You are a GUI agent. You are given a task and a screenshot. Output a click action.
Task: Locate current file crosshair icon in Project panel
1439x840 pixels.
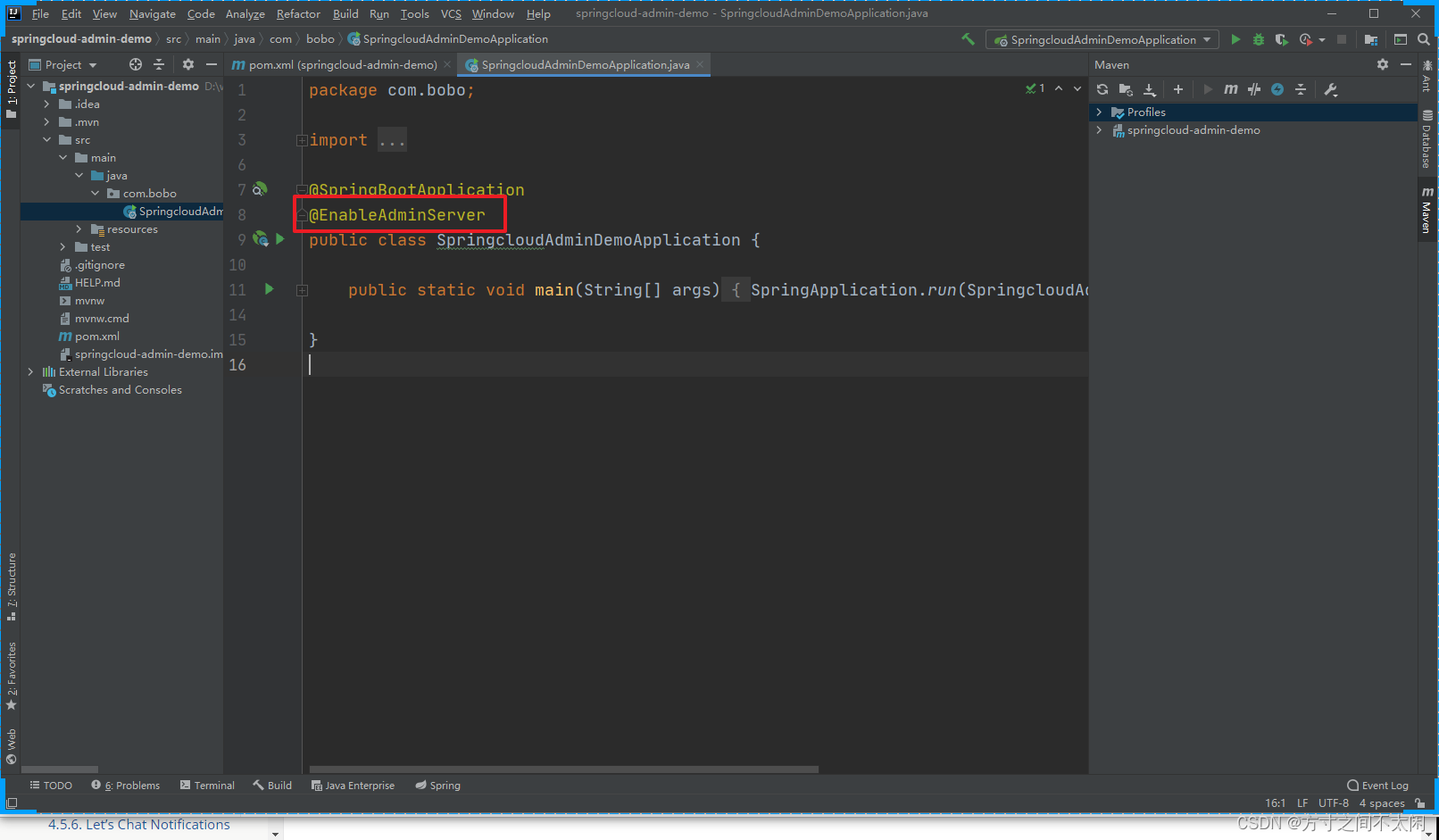pos(136,64)
